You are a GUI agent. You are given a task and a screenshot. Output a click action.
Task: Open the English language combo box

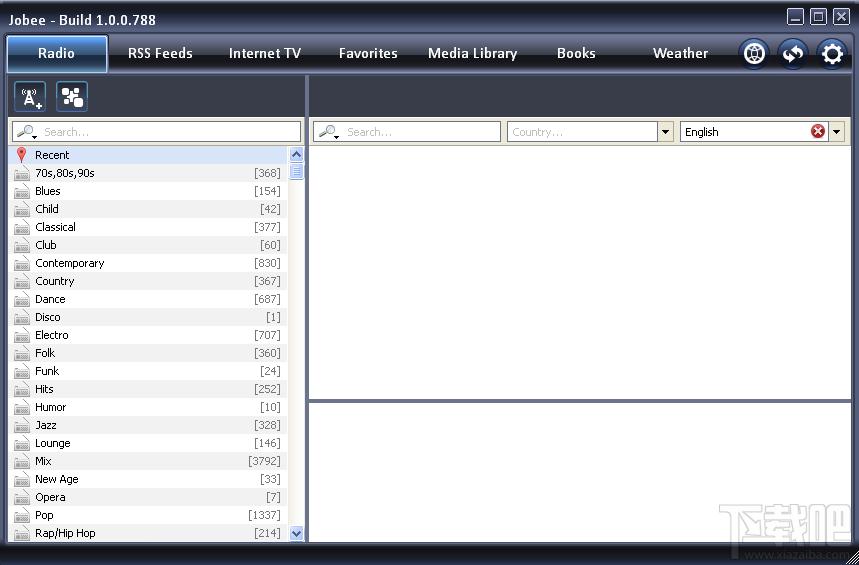(x=755, y=132)
